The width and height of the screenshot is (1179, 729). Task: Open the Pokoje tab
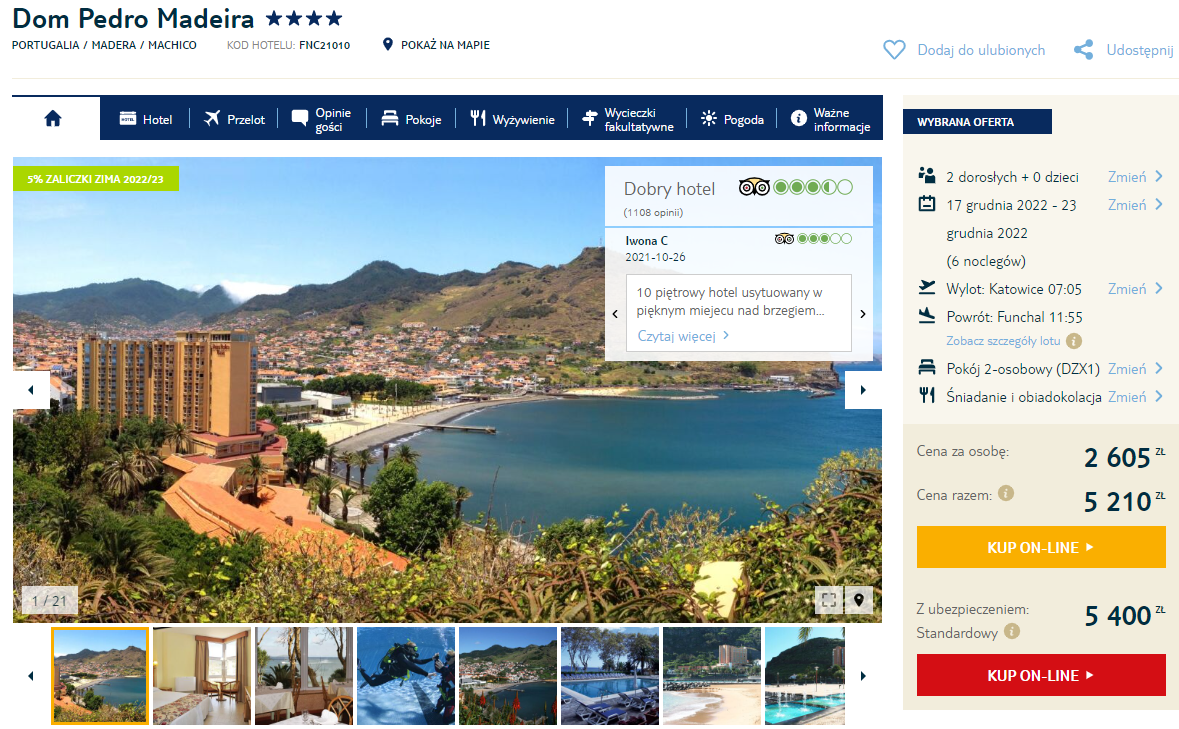[x=411, y=119]
